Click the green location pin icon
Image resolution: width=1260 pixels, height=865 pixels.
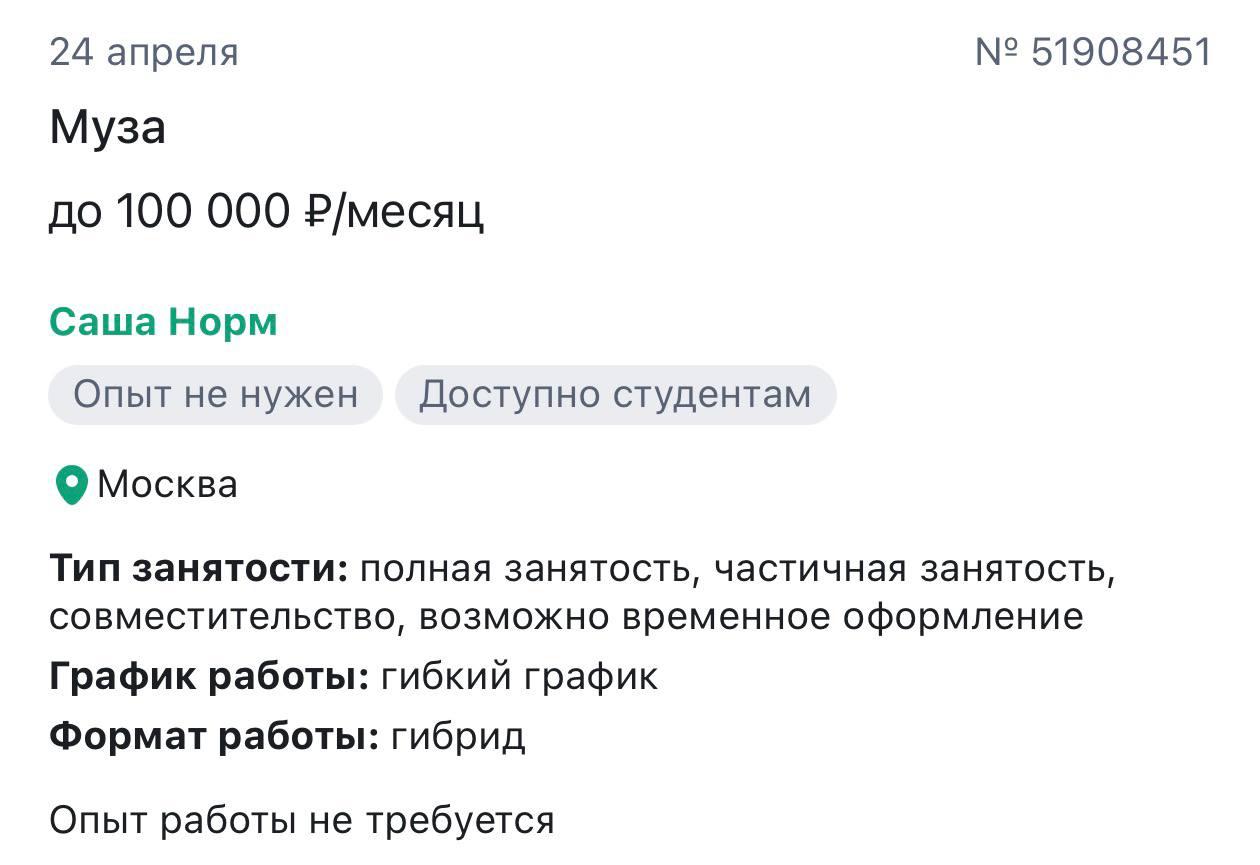(71, 485)
